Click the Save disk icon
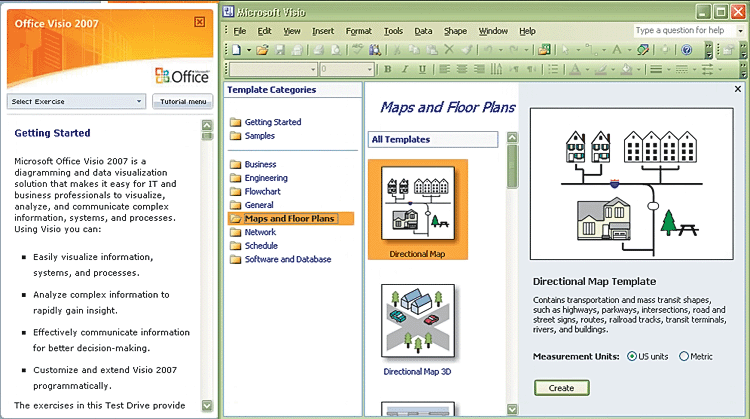Viewport: 750px width, 419px height. click(280, 49)
